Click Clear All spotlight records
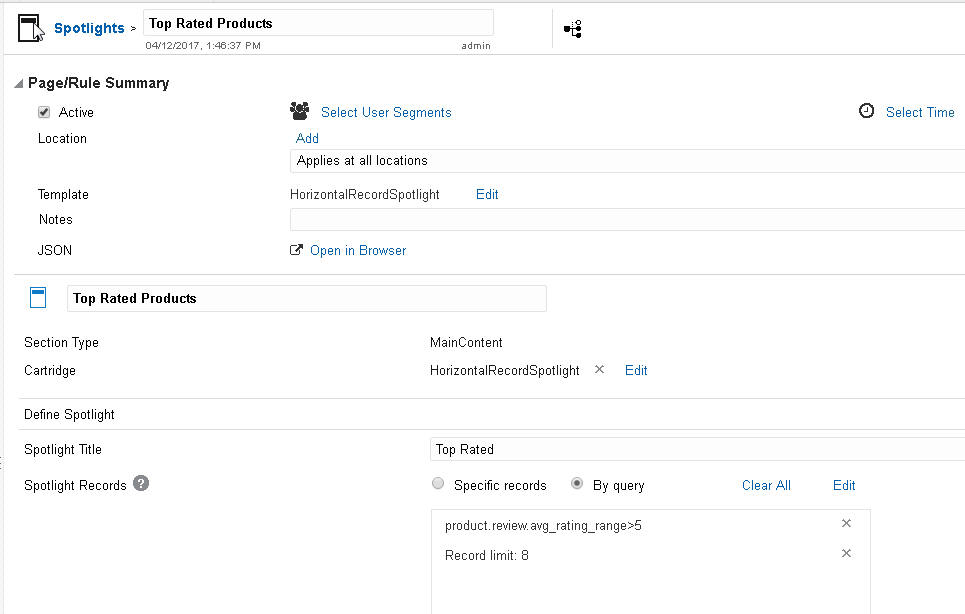 click(766, 485)
